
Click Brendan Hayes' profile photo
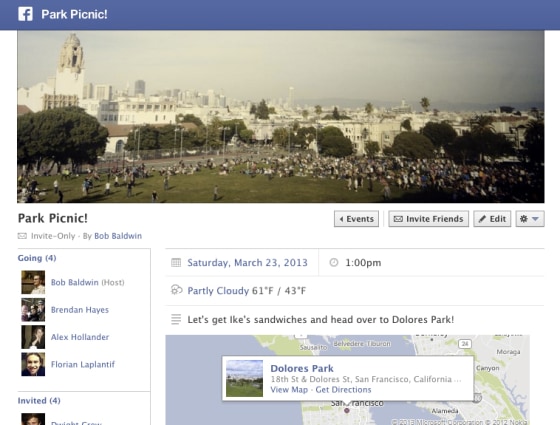point(33,310)
